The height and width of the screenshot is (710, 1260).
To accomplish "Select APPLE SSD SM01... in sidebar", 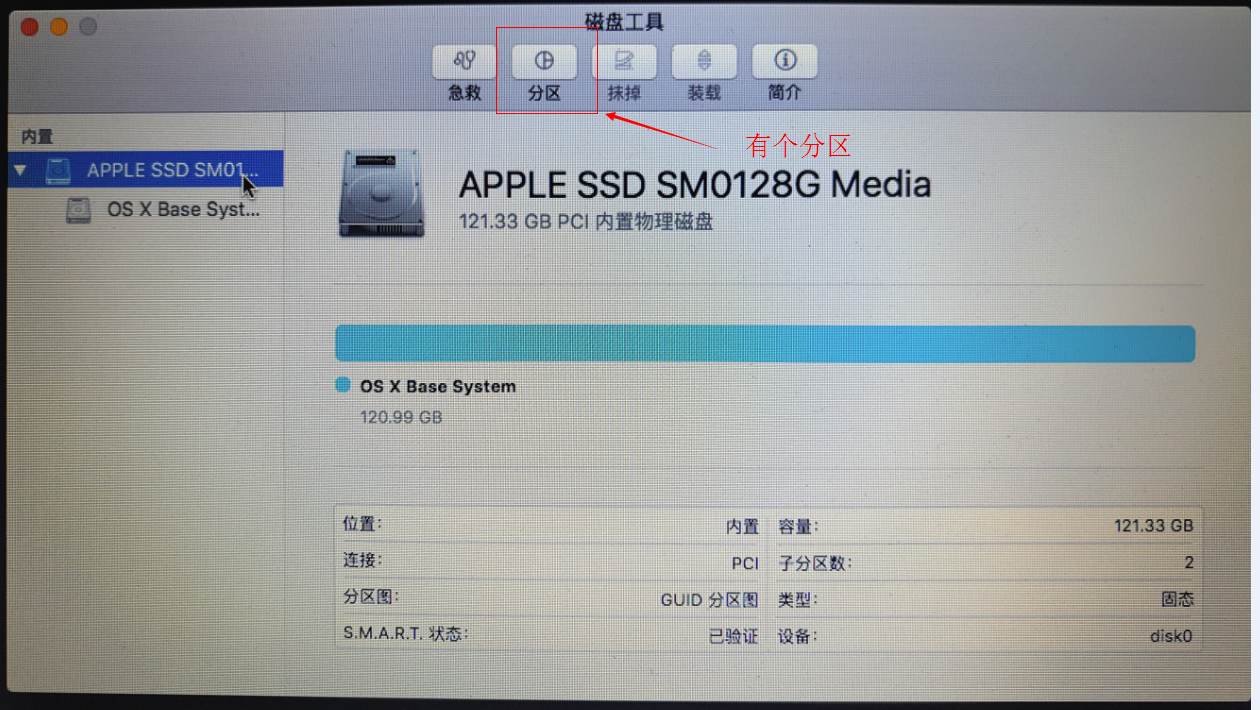I will (145, 169).
